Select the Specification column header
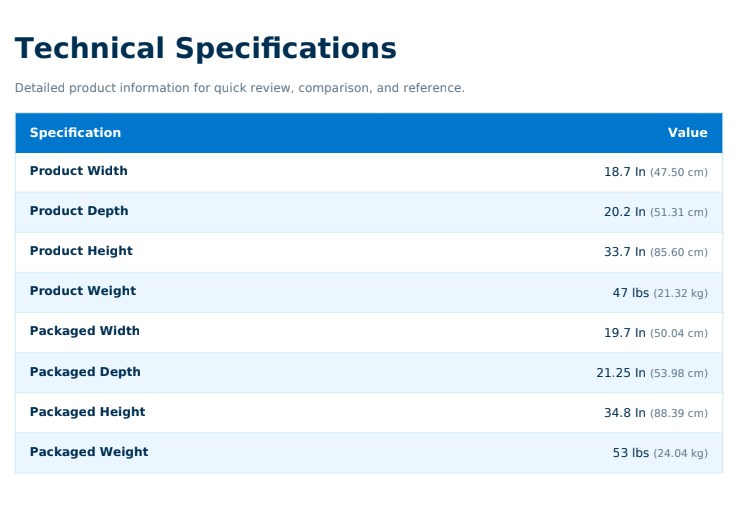 point(75,133)
